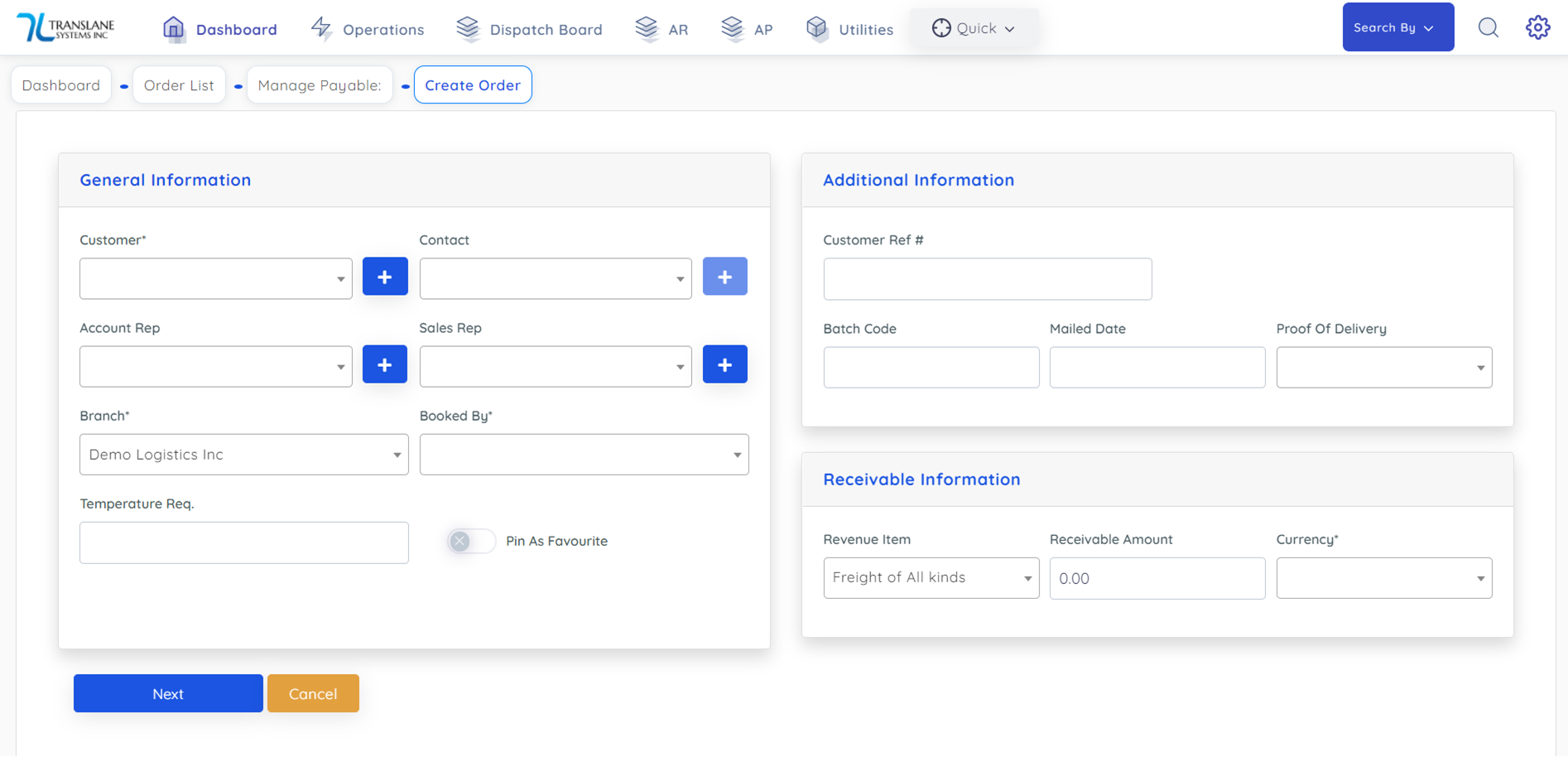Open the Dispatch Board menu

(x=530, y=30)
